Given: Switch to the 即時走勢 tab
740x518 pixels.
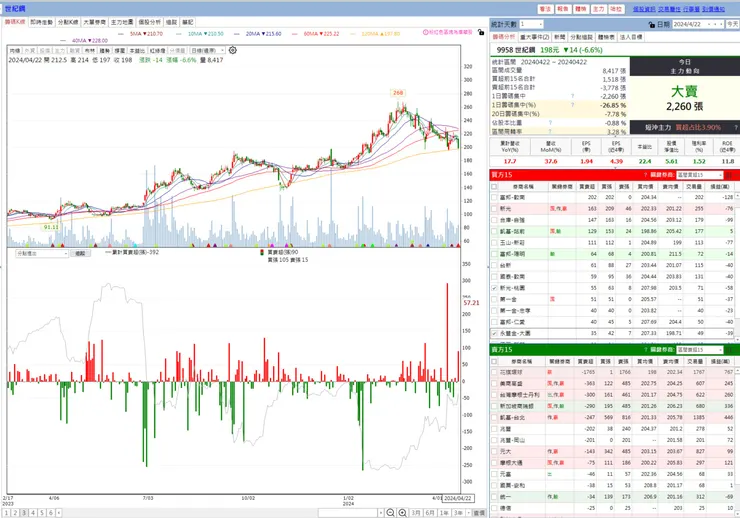Looking at the screenshot, I should (x=42, y=22).
